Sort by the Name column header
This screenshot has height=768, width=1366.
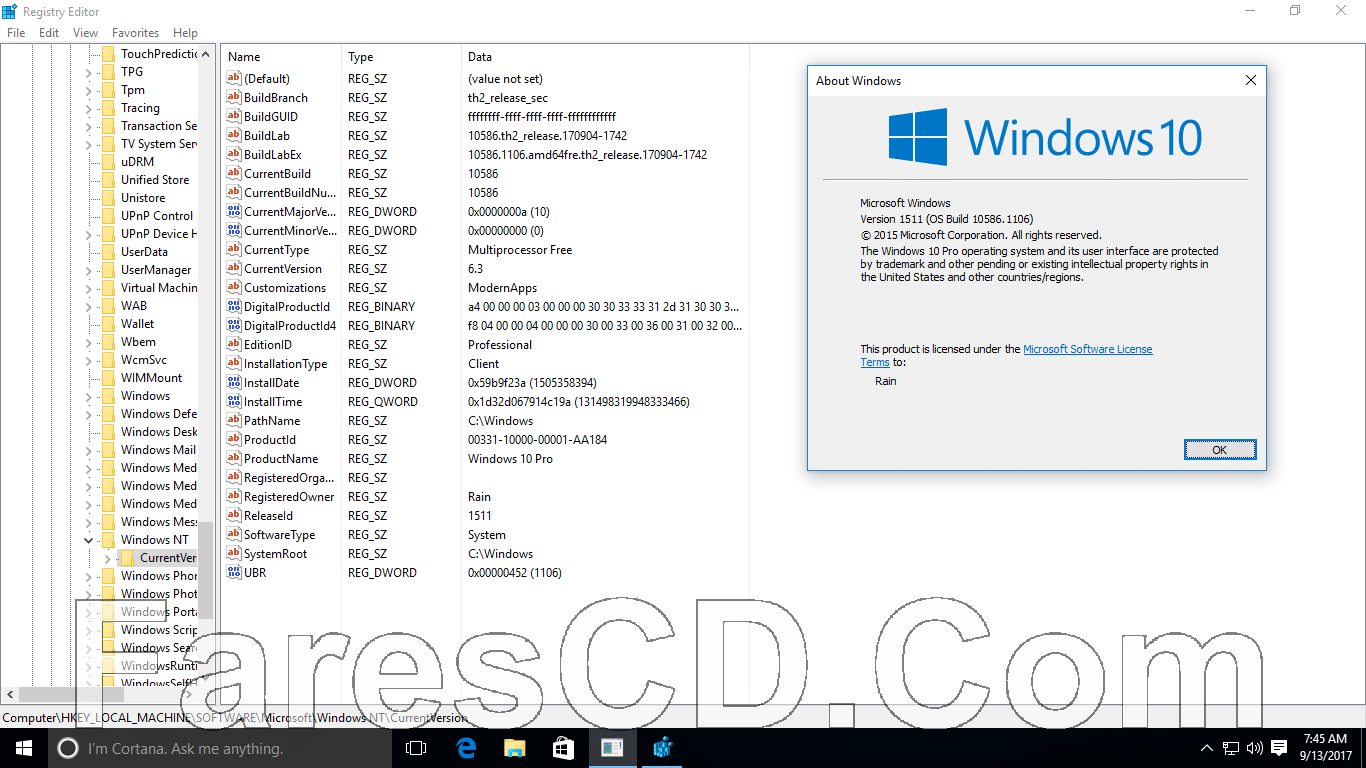[x=281, y=57]
